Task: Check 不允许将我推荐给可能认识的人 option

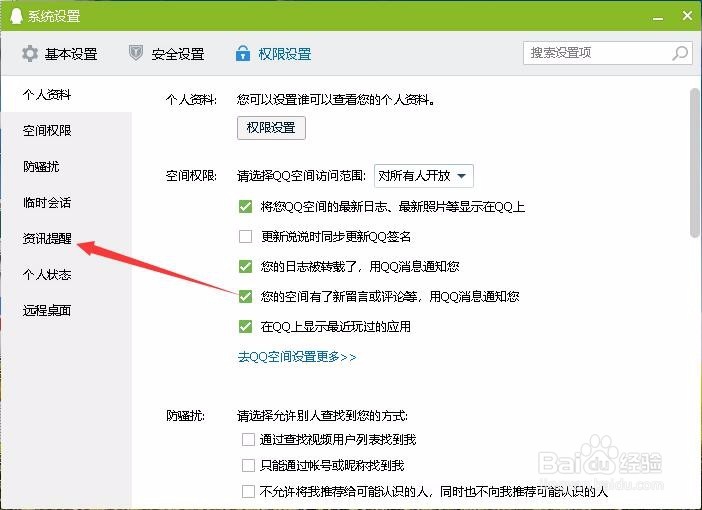Action: pyautogui.click(x=248, y=491)
